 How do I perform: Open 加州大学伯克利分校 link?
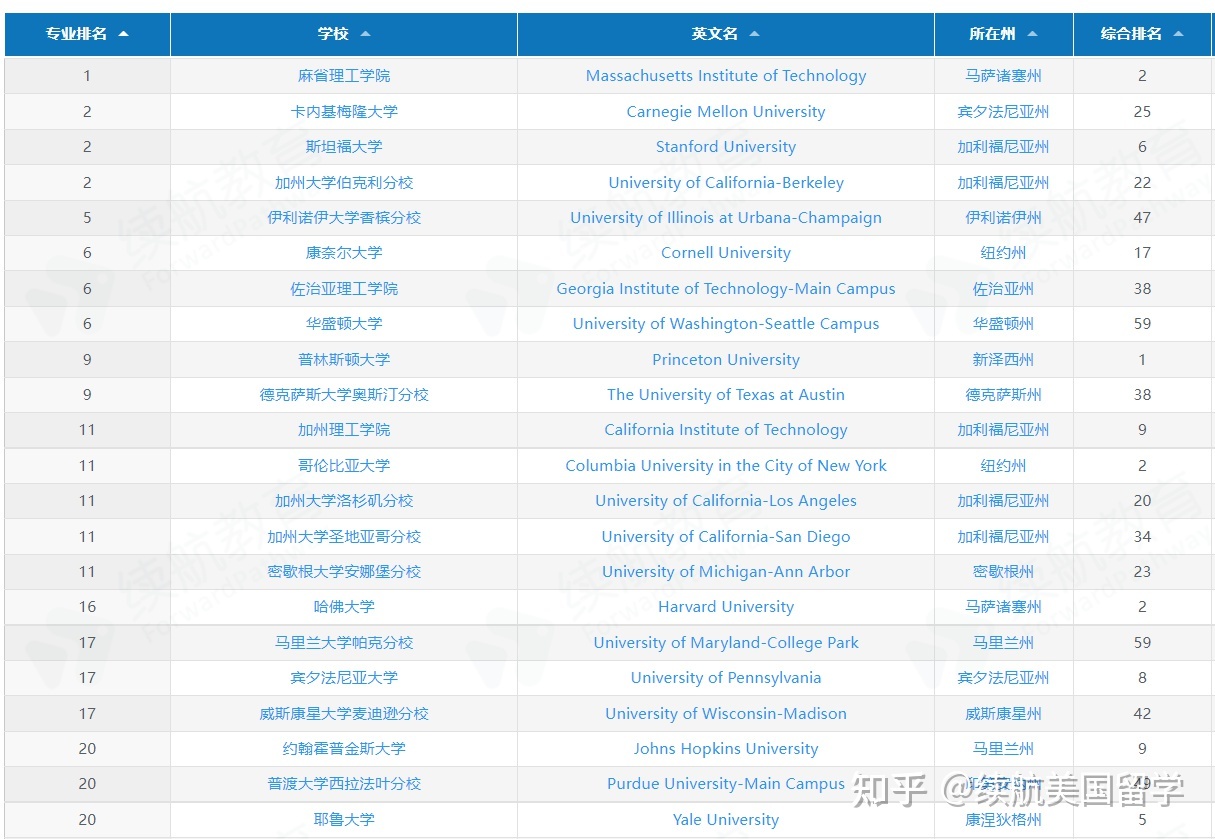click(344, 183)
